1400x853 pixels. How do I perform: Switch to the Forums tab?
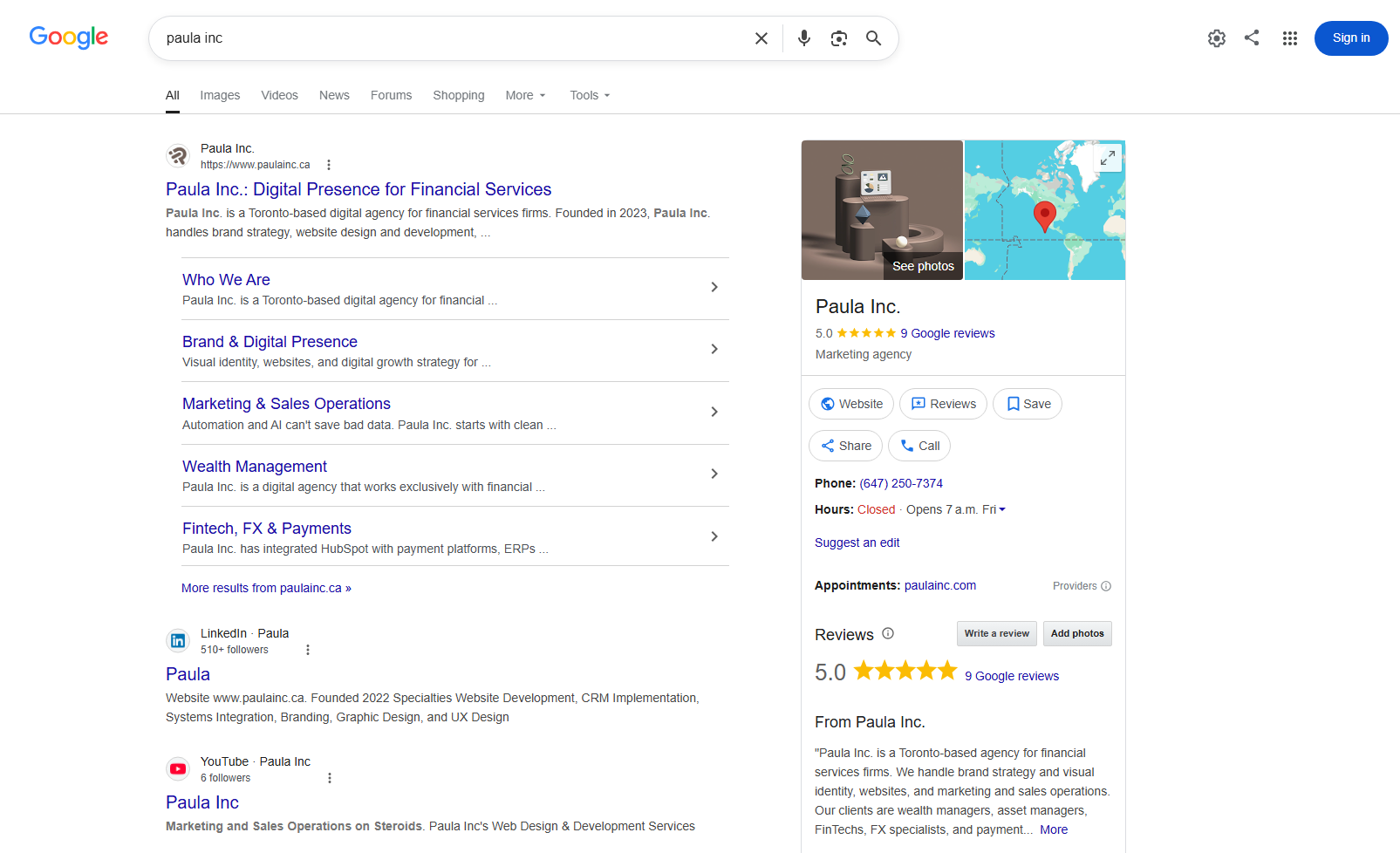click(x=391, y=95)
